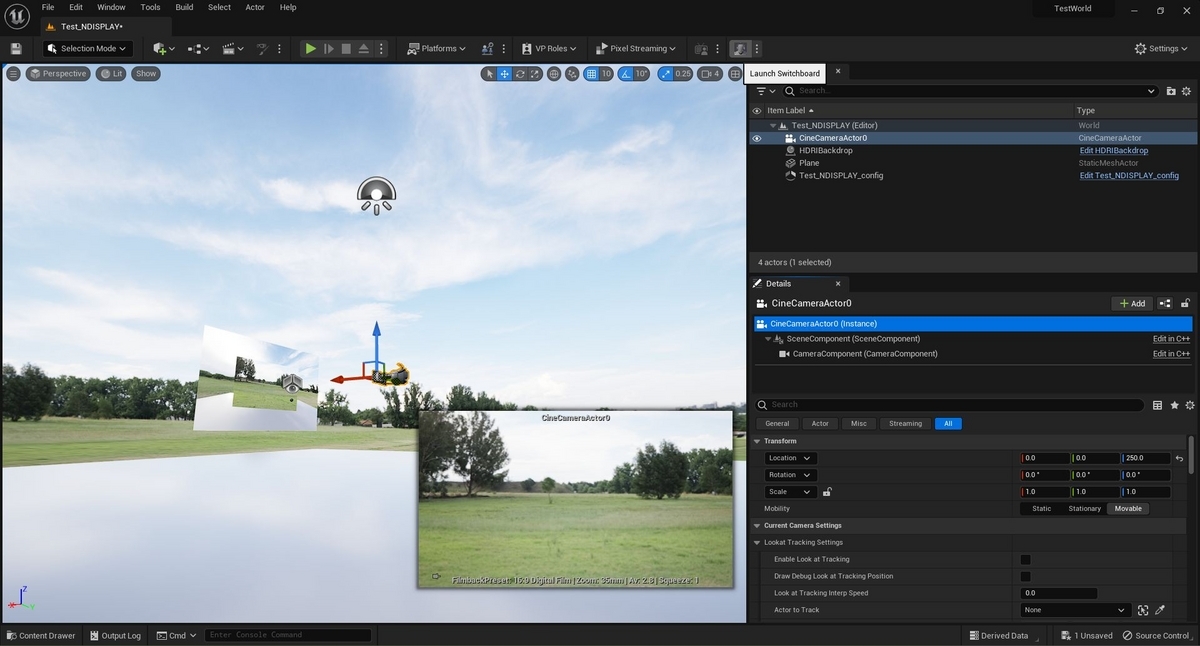Click the Add component button
Viewport: 1200px width, 646px height.
1131,303
